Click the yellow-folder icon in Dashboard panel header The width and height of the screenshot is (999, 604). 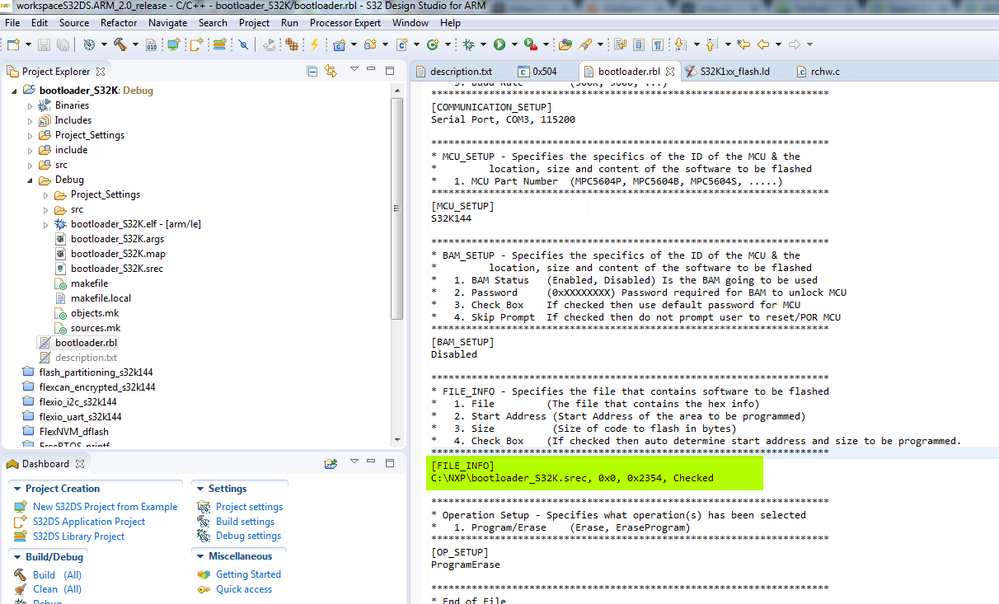coord(331,464)
